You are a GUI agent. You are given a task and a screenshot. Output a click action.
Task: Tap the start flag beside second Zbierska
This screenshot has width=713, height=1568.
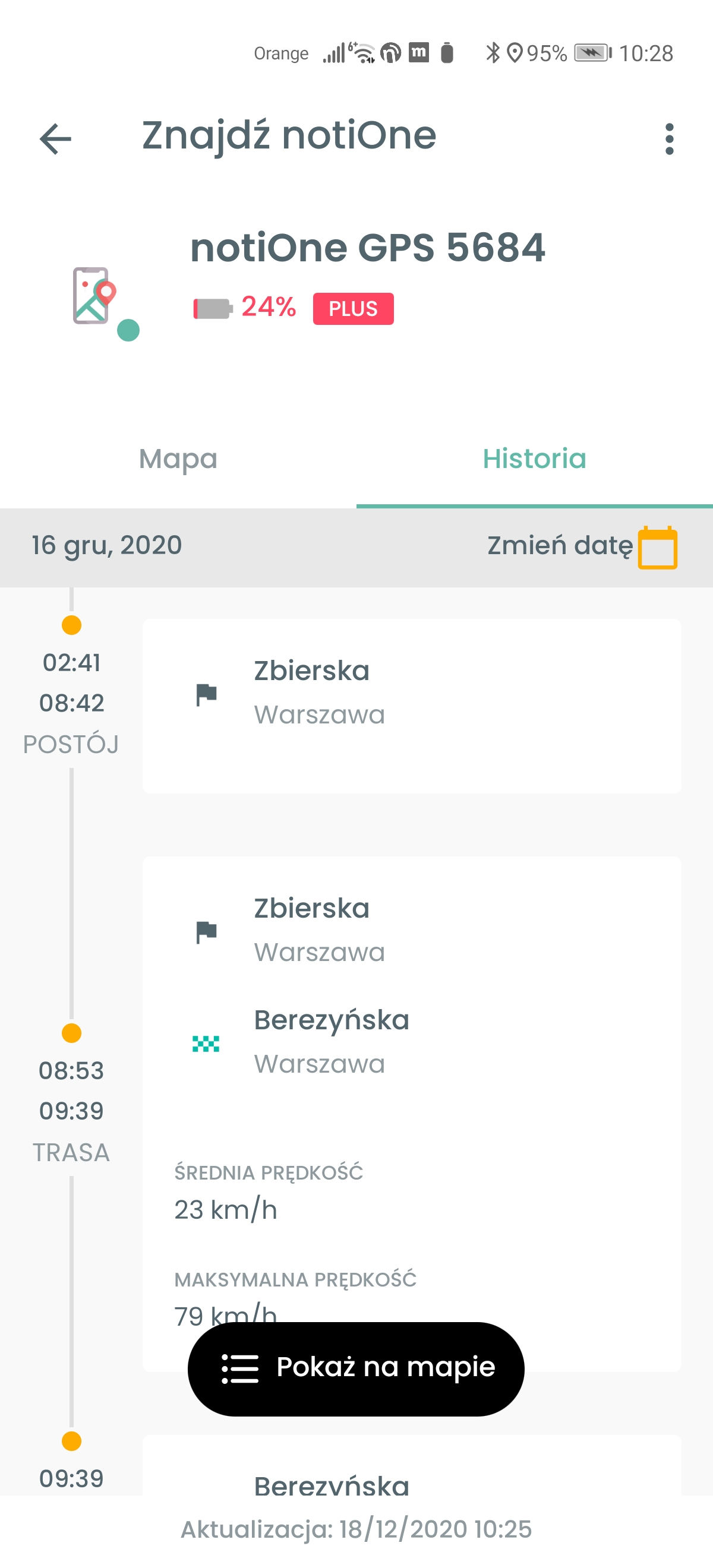(206, 931)
